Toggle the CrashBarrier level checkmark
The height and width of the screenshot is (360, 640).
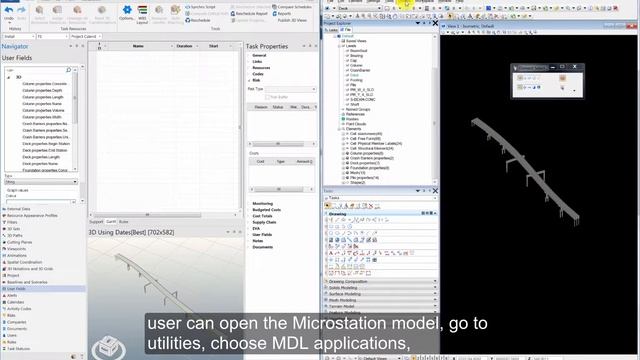[347, 70]
